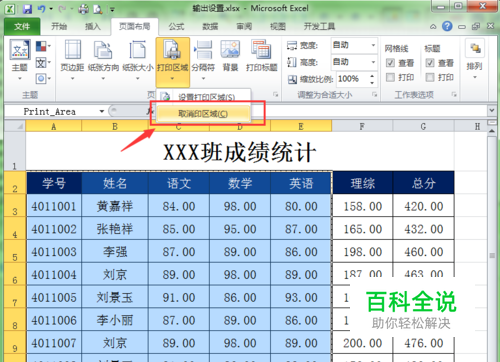Open the Name Box dropdown arrow
Viewport: 500px width, 362px height.
pyautogui.click(x=102, y=111)
